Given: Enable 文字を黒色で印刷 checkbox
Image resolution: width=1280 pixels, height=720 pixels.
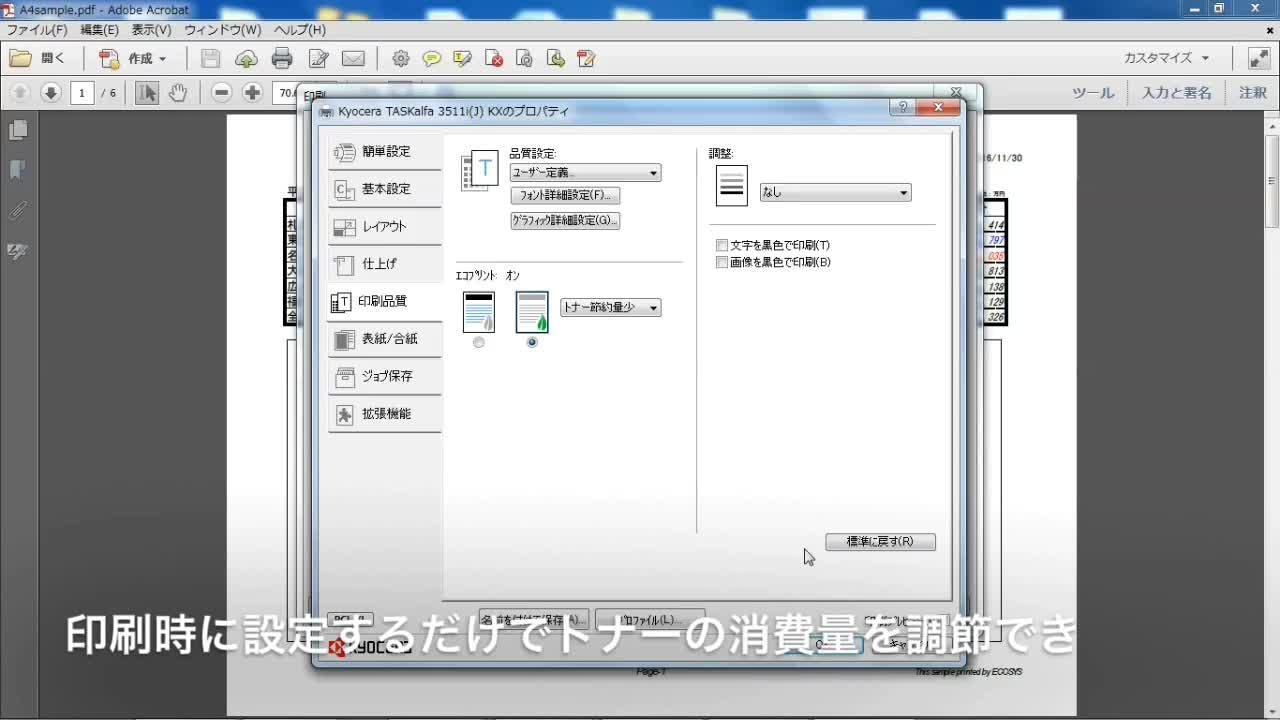Looking at the screenshot, I should tap(722, 245).
